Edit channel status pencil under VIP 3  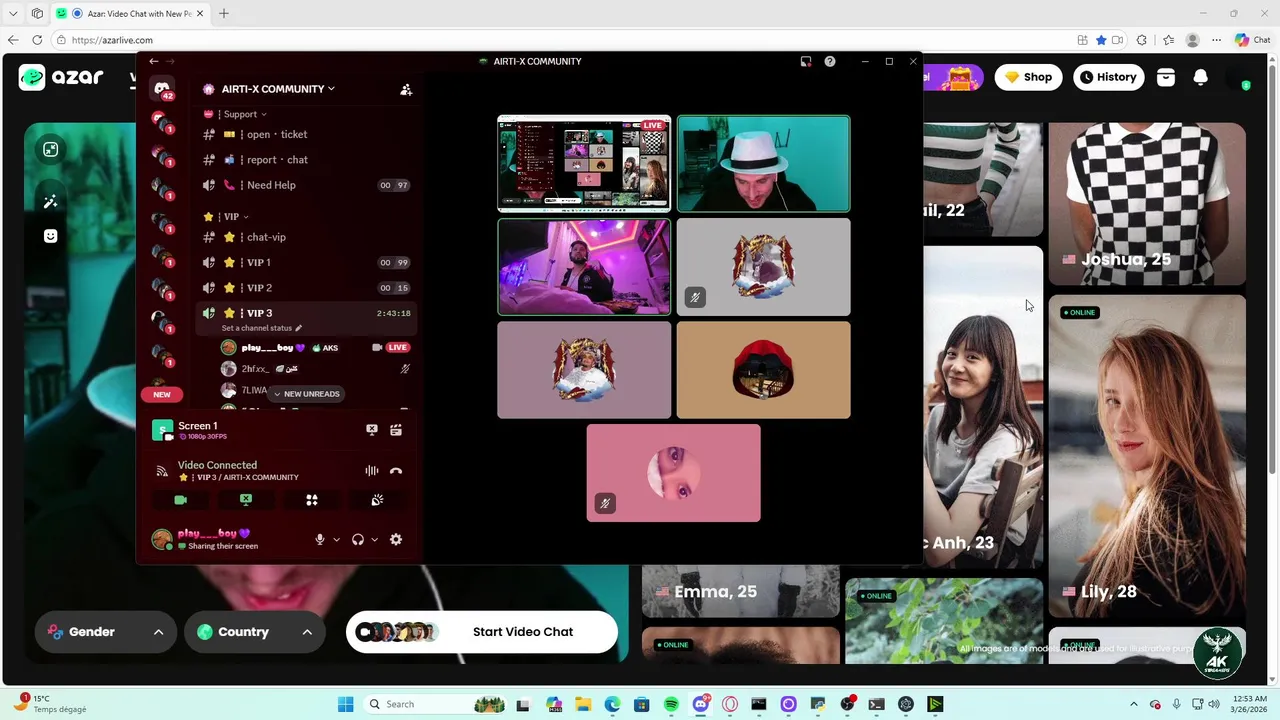tap(298, 328)
